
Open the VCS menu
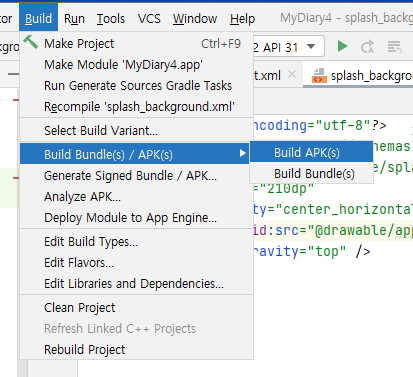tap(149, 18)
